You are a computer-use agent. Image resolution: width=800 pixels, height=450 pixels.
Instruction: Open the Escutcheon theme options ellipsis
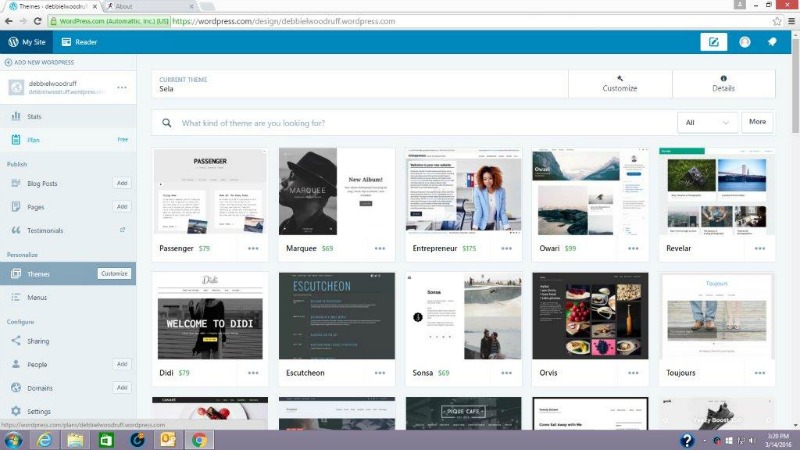(x=380, y=373)
